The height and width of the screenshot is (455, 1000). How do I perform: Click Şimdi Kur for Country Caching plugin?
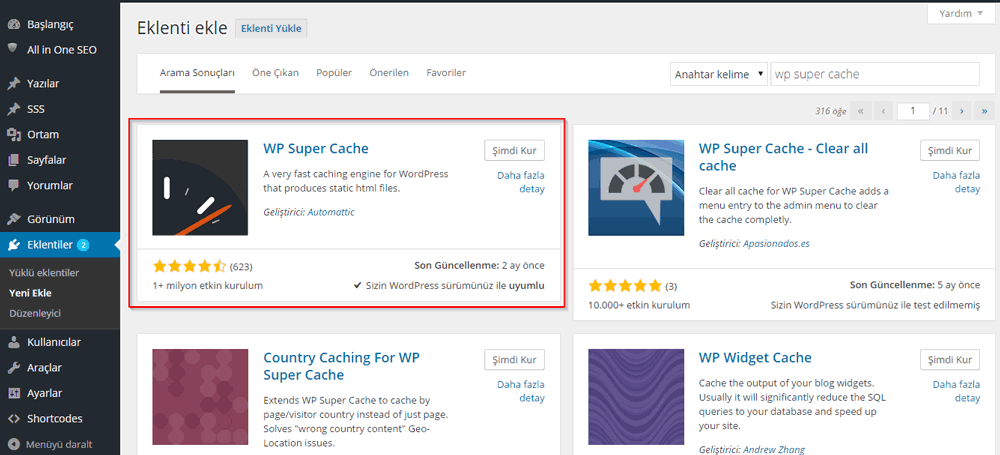pos(515,359)
